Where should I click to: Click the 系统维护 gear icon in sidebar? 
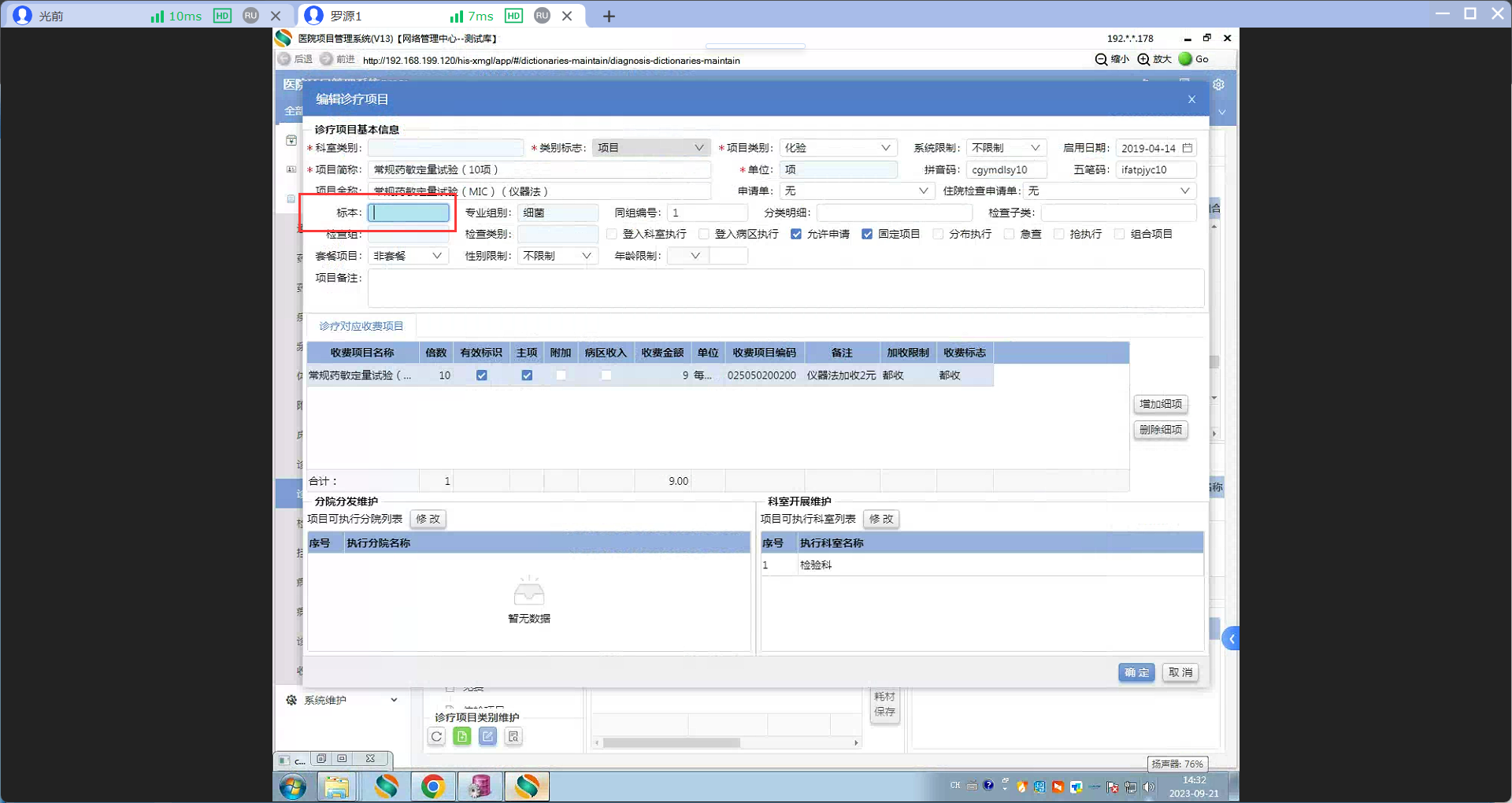291,700
